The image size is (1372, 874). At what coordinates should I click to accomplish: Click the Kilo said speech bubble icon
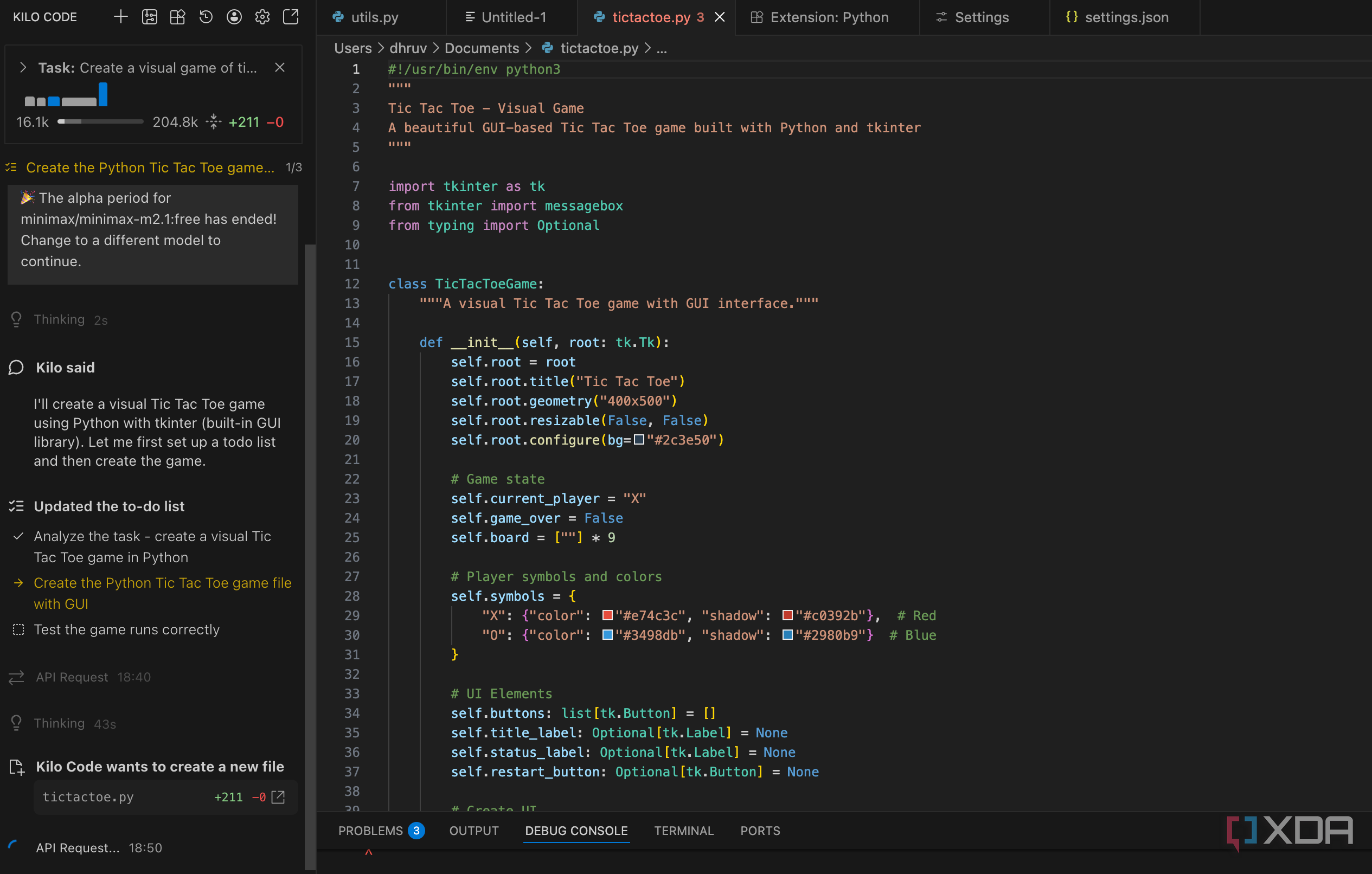pos(16,368)
